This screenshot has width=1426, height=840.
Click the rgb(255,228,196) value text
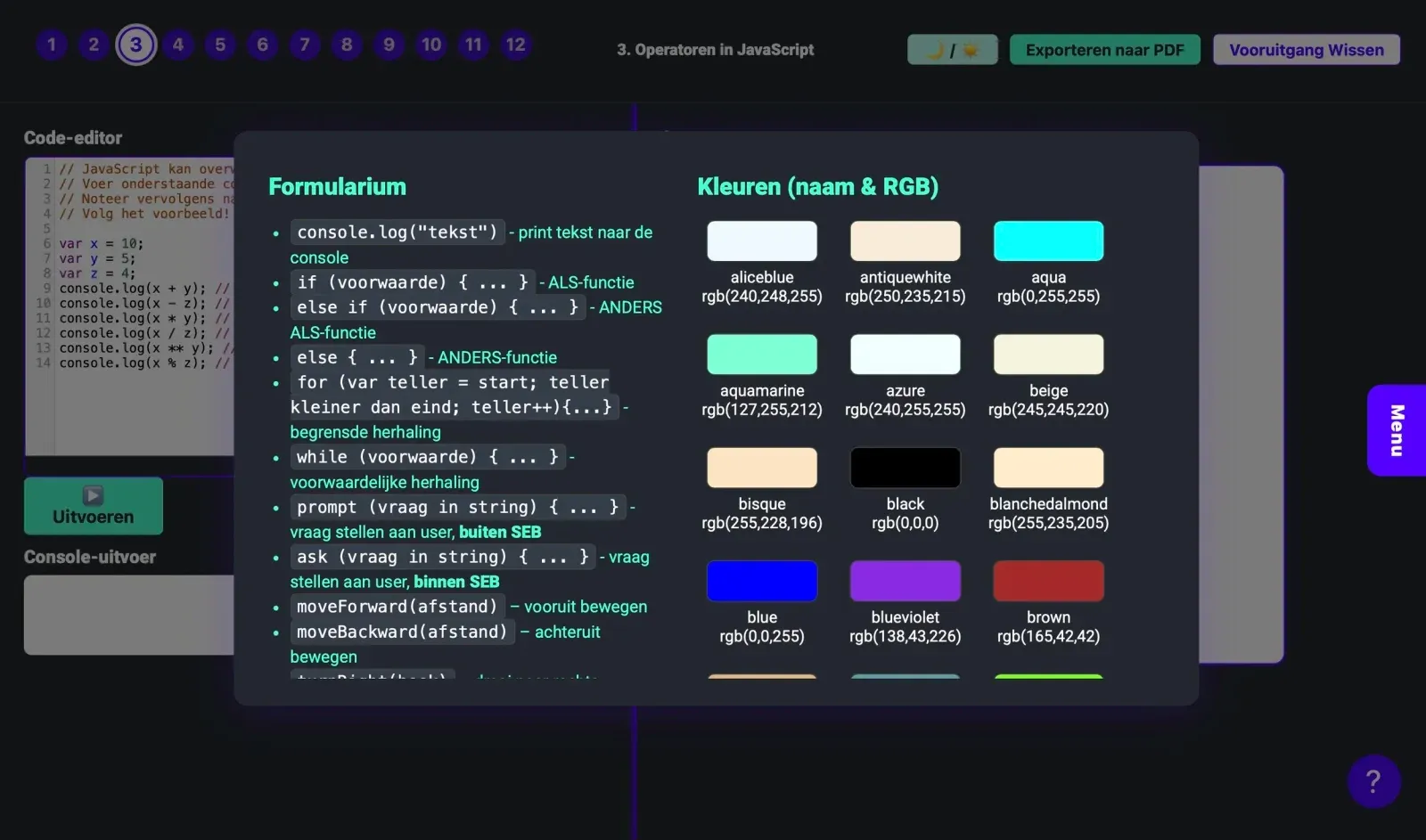pos(762,523)
